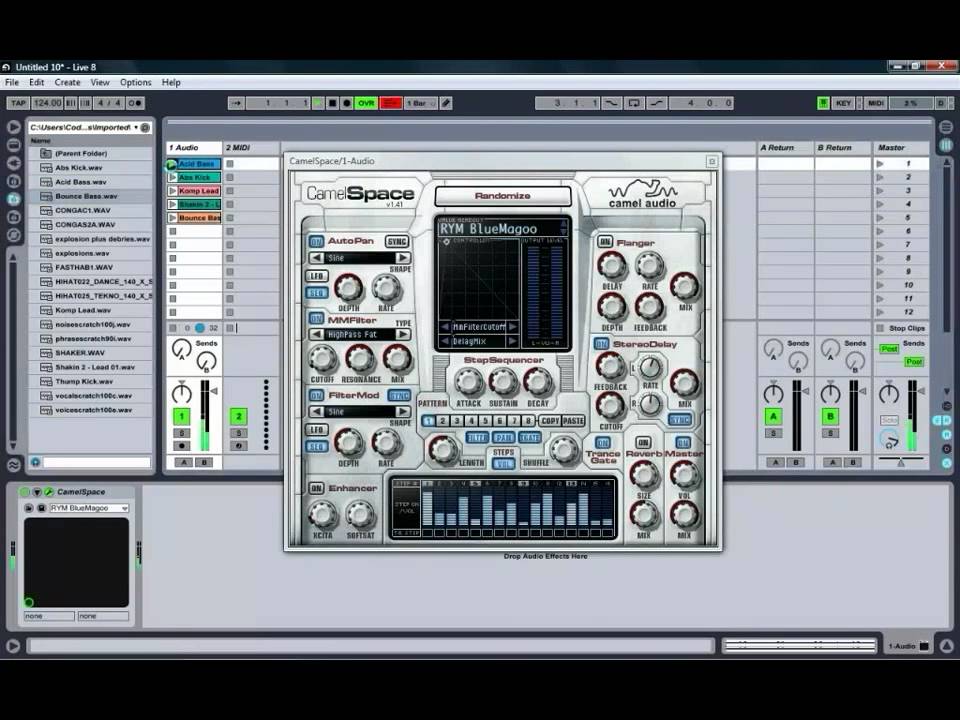Click the Track 1 activator button
The width and height of the screenshot is (960, 720).
[x=181, y=417]
